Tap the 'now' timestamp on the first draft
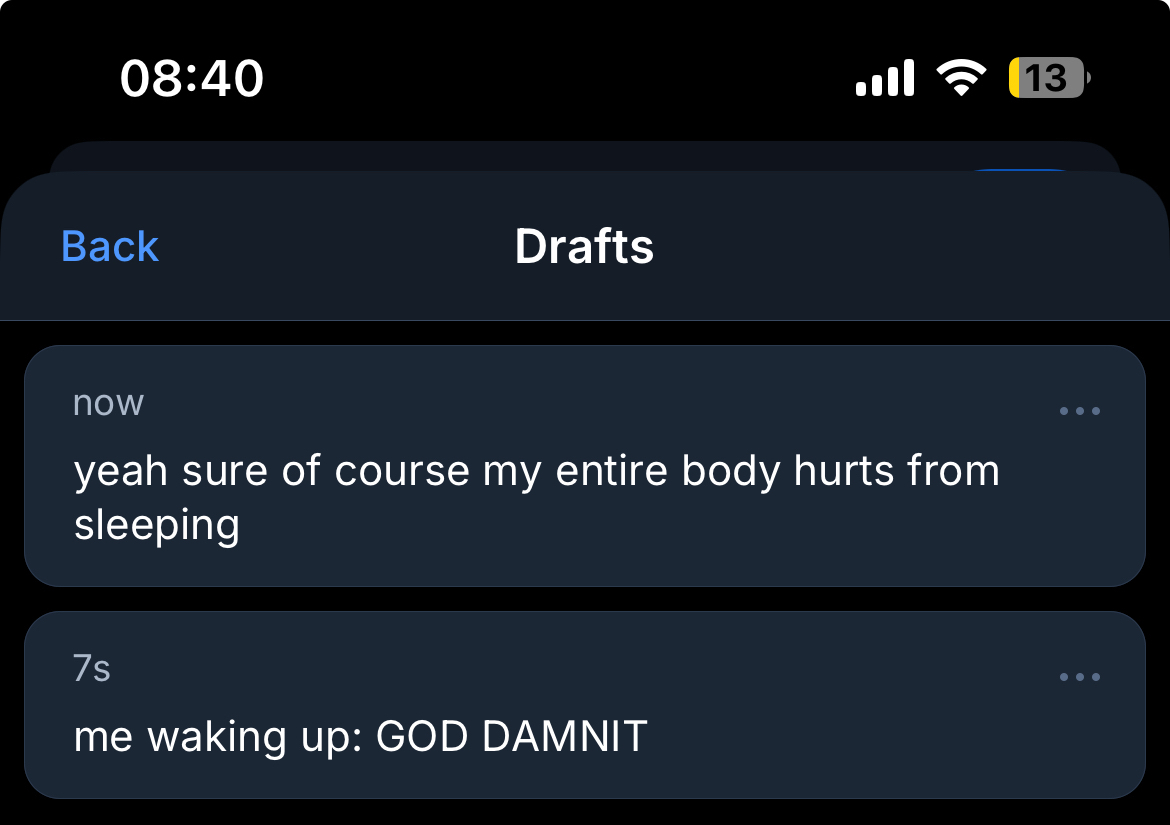Image resolution: width=1170 pixels, height=825 pixels. 108,402
